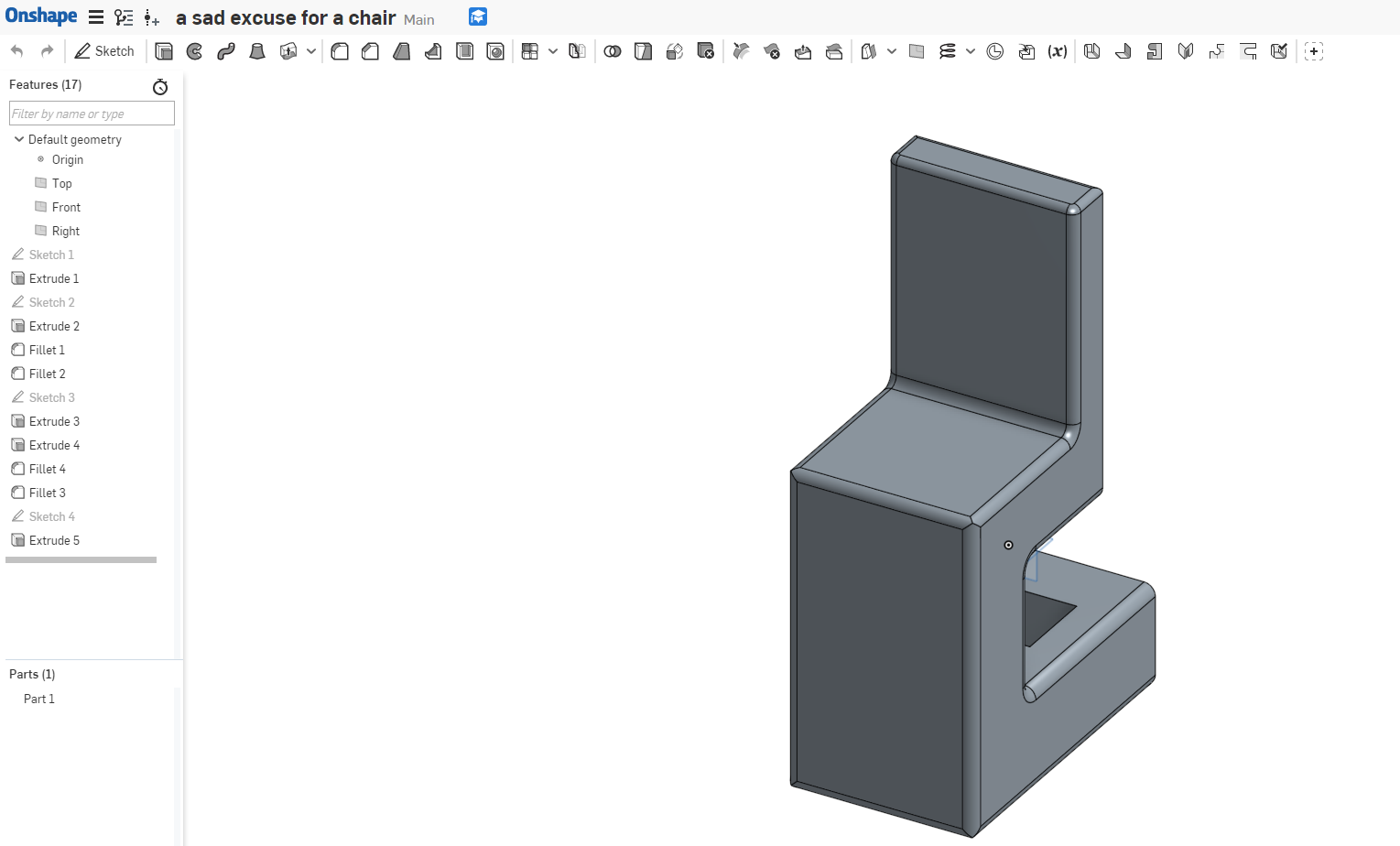1400x846 pixels.
Task: Click the Sweep tool icon
Action: pyautogui.click(x=226, y=51)
